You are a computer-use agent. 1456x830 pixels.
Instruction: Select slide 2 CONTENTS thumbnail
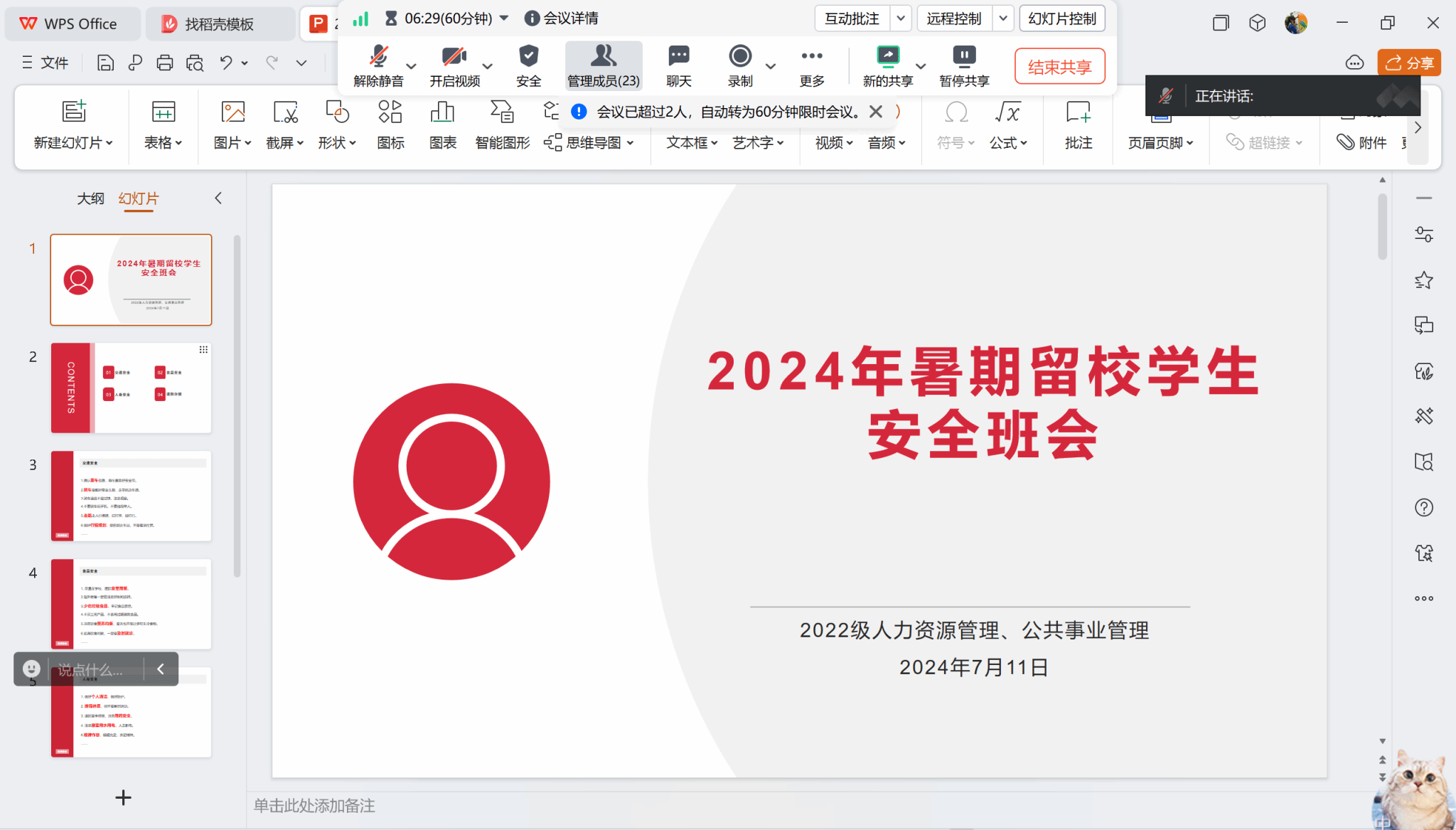point(131,388)
